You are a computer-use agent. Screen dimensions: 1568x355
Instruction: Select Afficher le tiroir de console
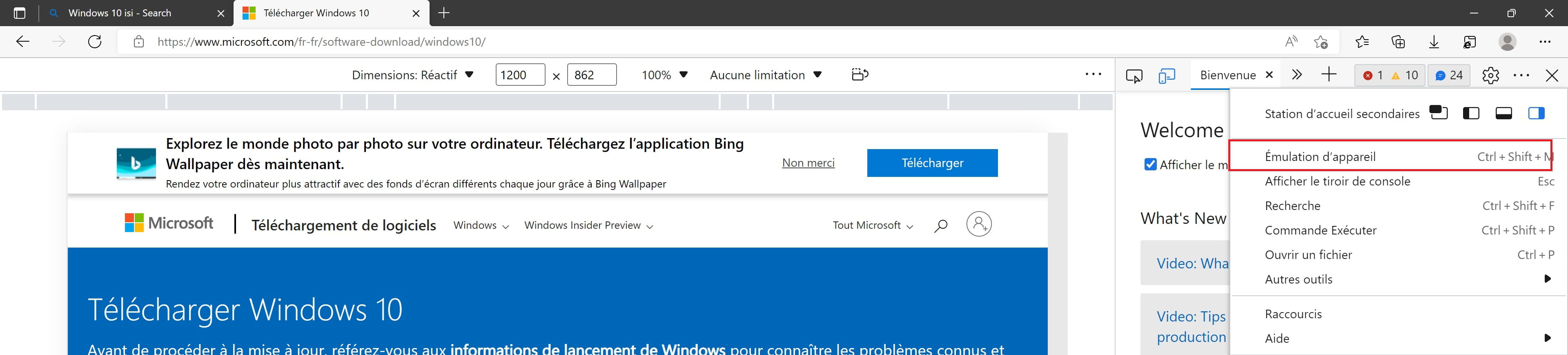coord(1399,181)
